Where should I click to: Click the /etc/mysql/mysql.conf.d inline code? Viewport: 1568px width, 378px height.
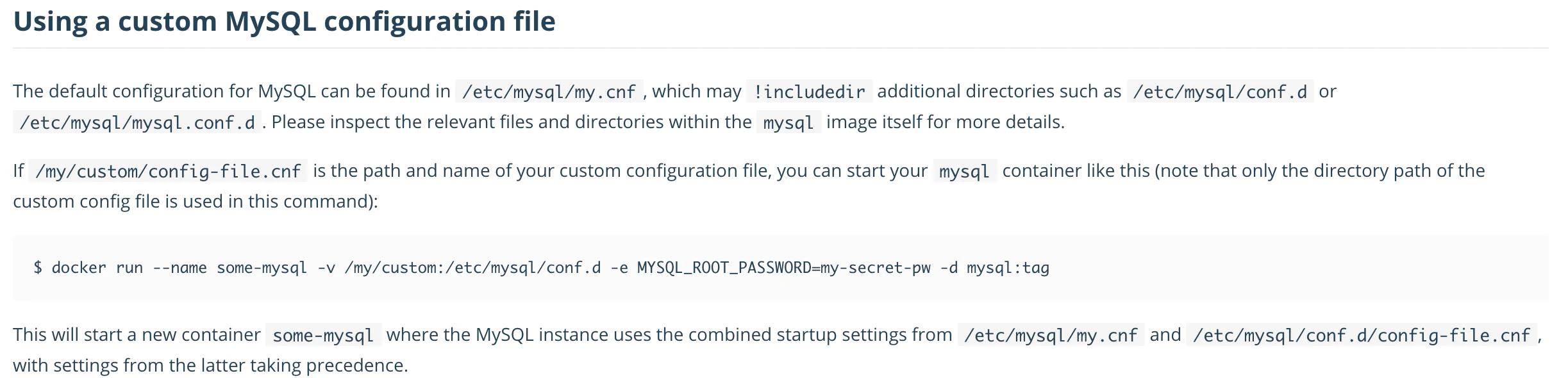click(137, 122)
